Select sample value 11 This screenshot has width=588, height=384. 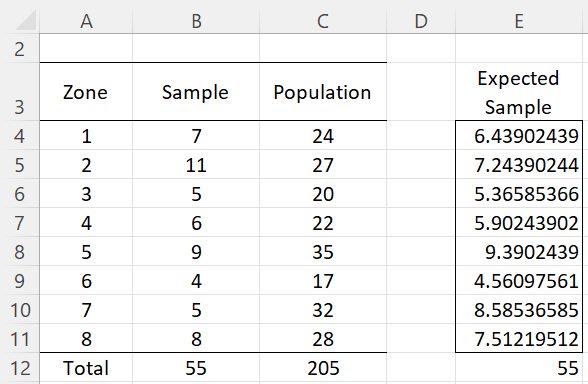click(196, 165)
